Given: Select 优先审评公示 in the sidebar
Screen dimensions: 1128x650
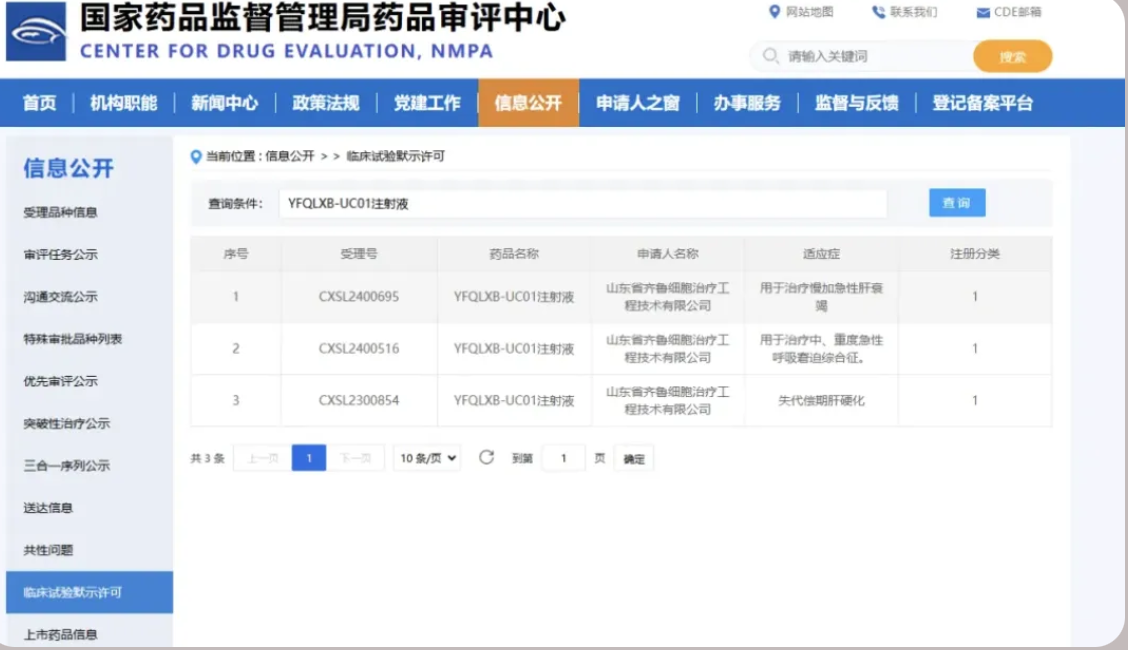Looking at the screenshot, I should tap(60, 381).
